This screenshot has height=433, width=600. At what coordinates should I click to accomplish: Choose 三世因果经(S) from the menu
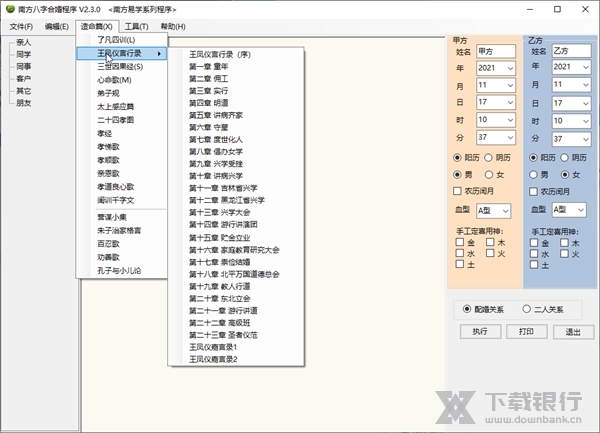pos(120,67)
